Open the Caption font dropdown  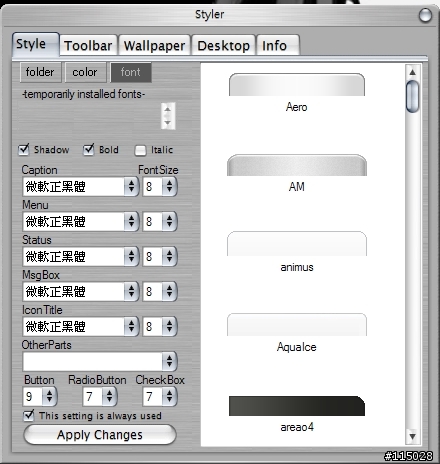(131, 186)
